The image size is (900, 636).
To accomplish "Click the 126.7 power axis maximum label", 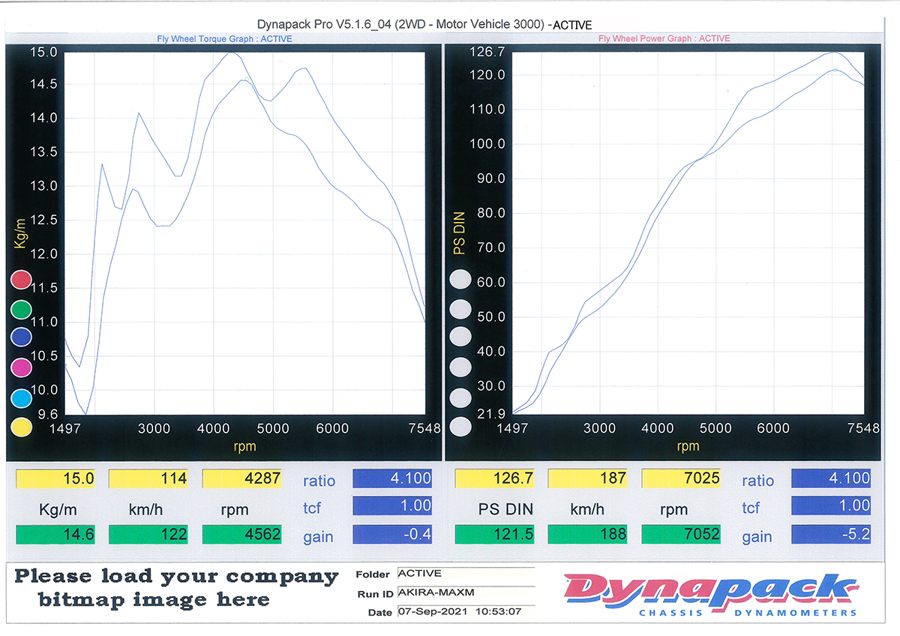I will pyautogui.click(x=487, y=52).
